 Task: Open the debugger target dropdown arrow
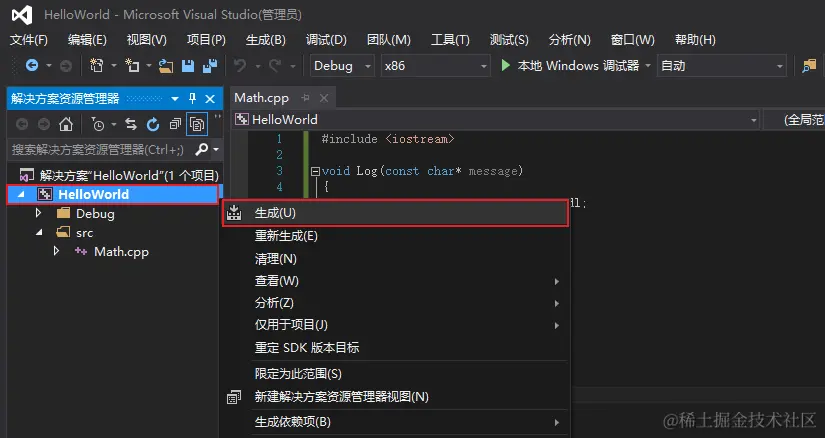pyautogui.click(x=648, y=66)
